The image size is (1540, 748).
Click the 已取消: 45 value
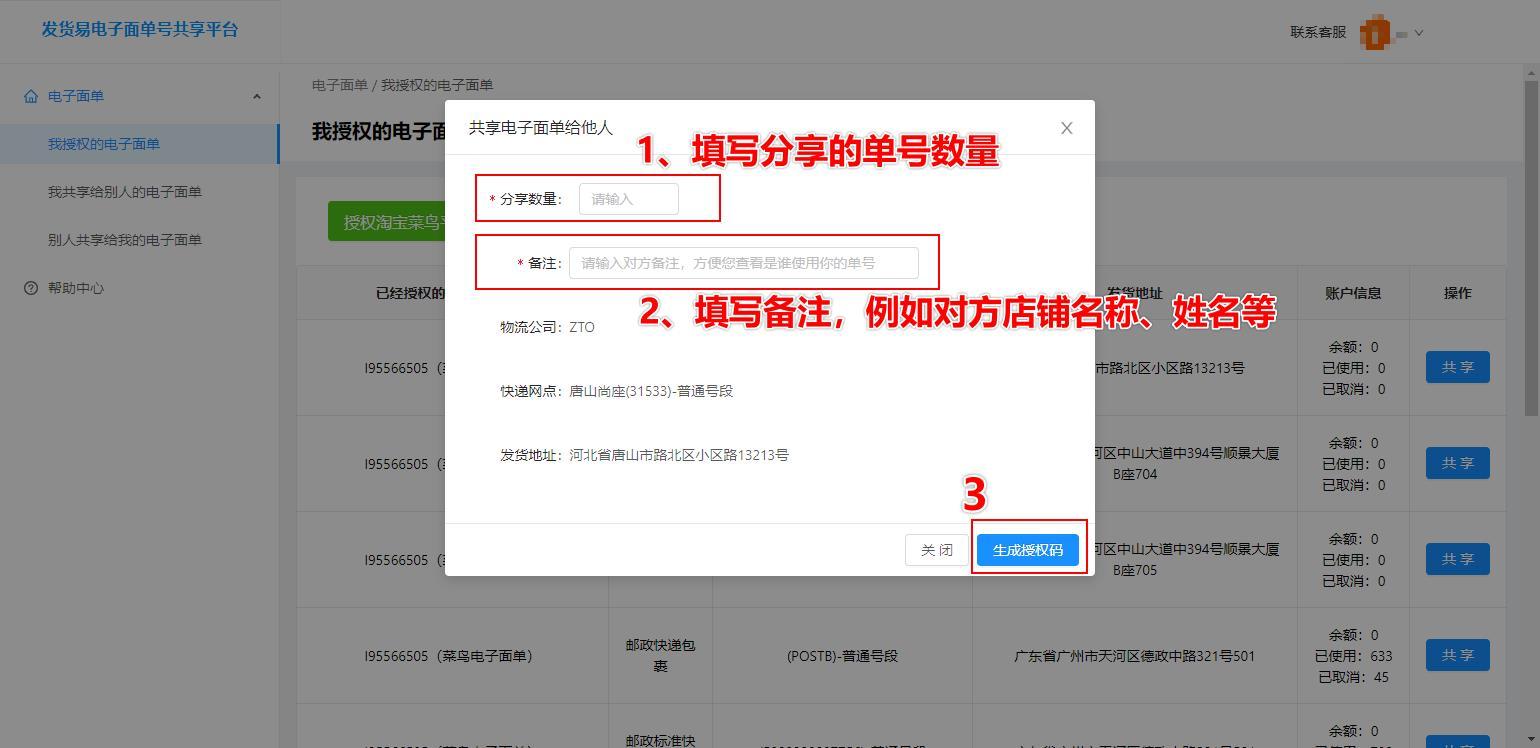point(1353,677)
